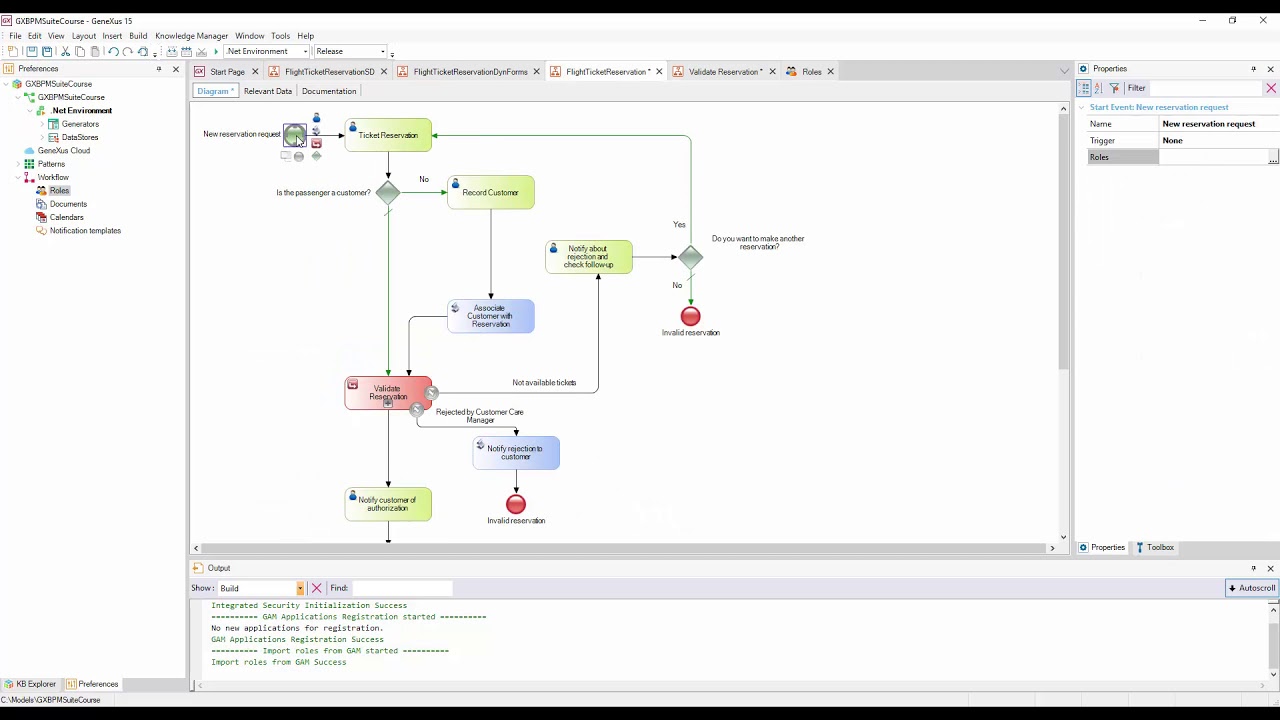The image size is (1280, 720).
Task: Open the Documentation sub-tab
Action: point(329,91)
